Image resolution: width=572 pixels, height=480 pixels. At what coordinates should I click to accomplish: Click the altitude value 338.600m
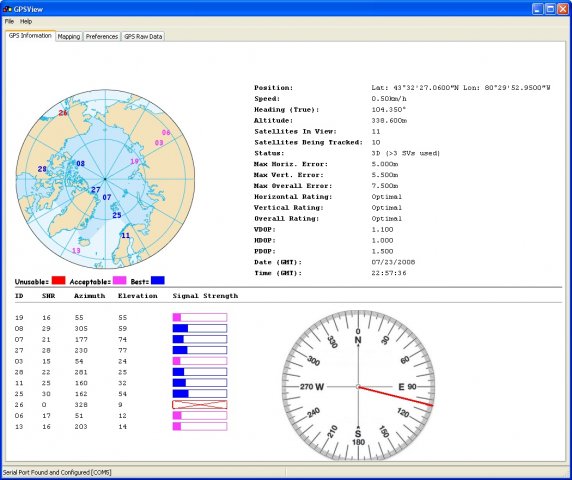(x=389, y=120)
